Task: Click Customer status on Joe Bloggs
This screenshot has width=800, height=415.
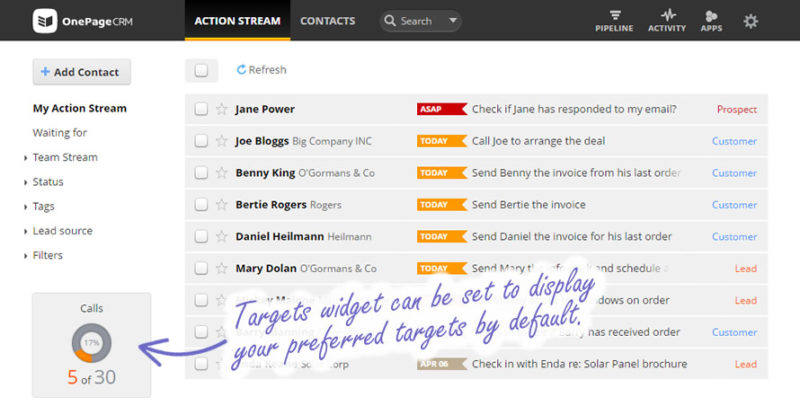Action: (734, 141)
